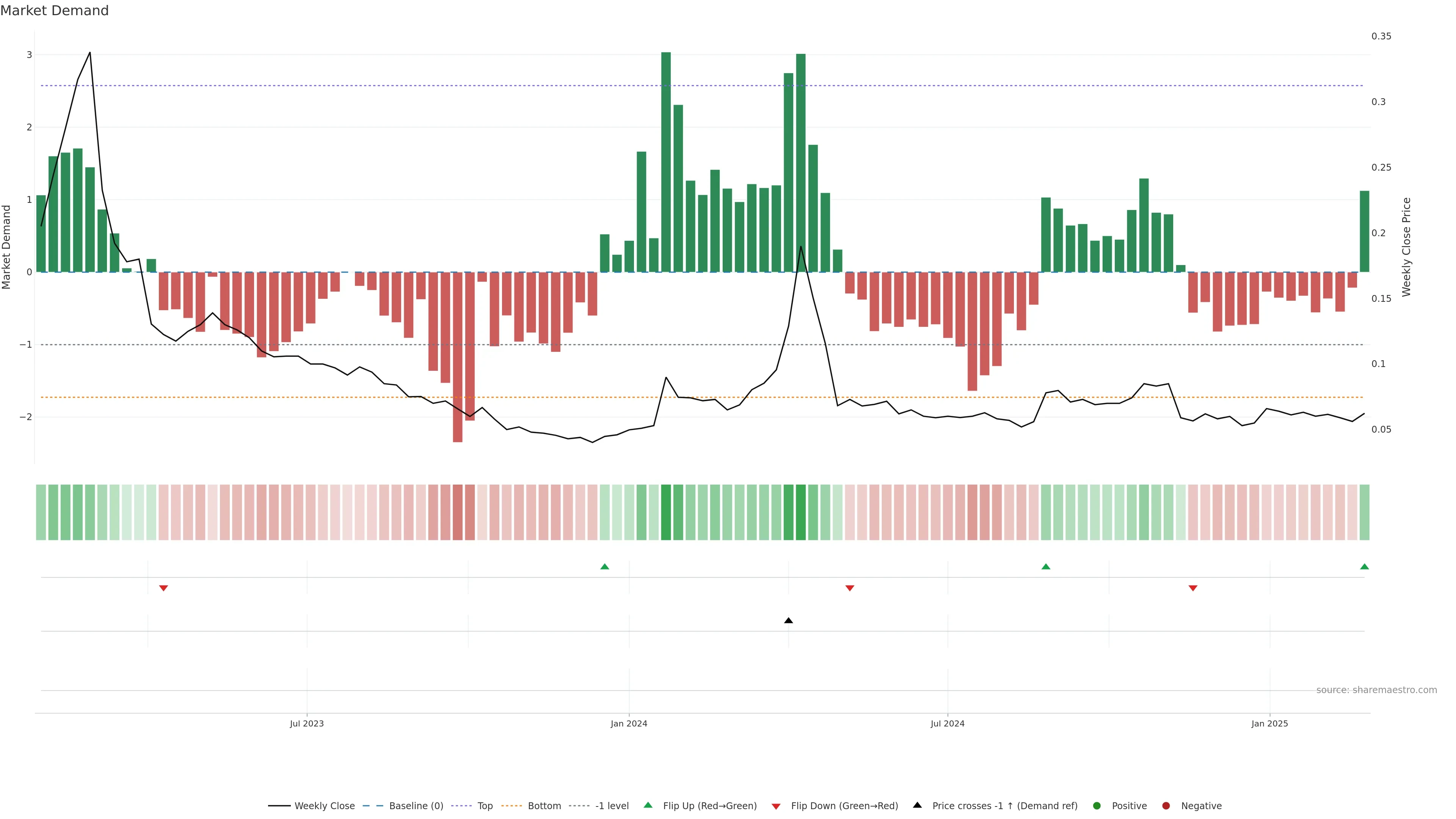Click the Jul 2024 x-axis label

(x=947, y=723)
